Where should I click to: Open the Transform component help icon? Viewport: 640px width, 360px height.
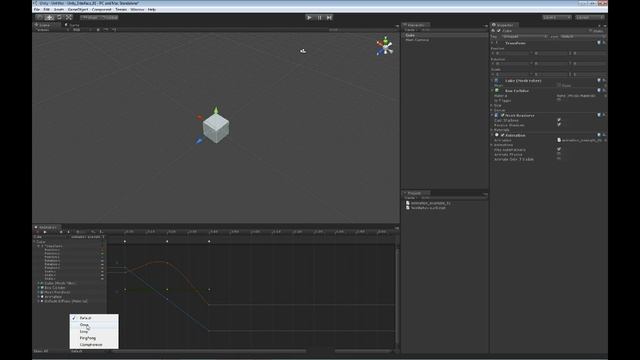click(599, 43)
